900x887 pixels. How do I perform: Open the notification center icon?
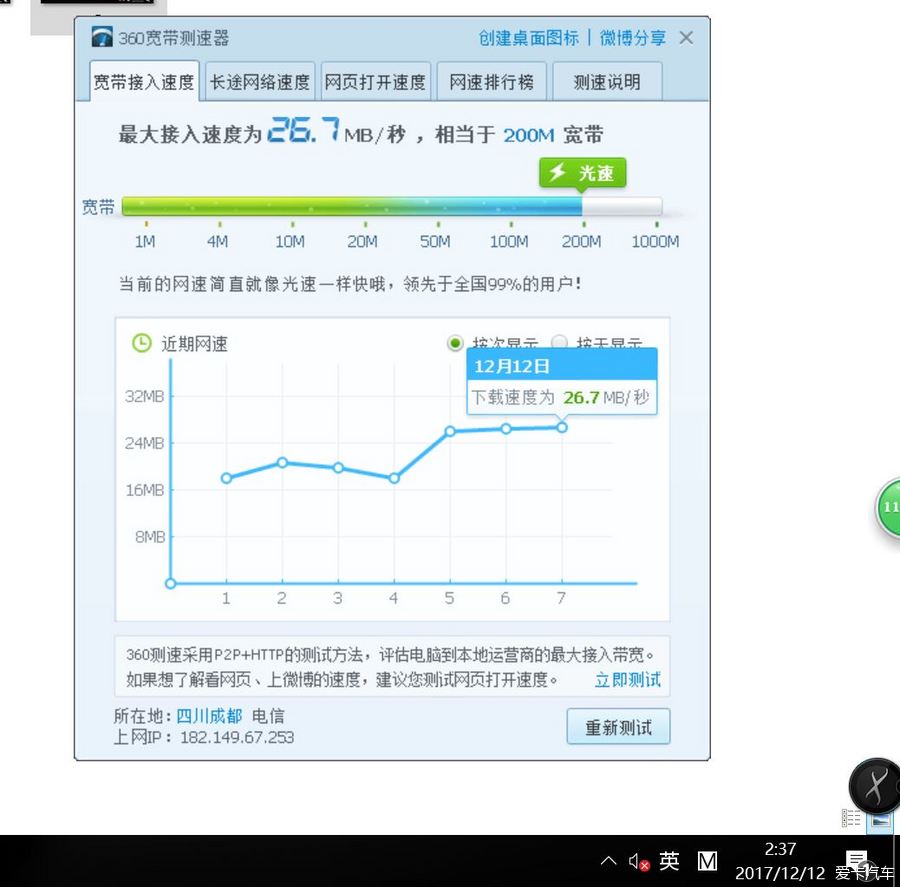click(x=857, y=861)
